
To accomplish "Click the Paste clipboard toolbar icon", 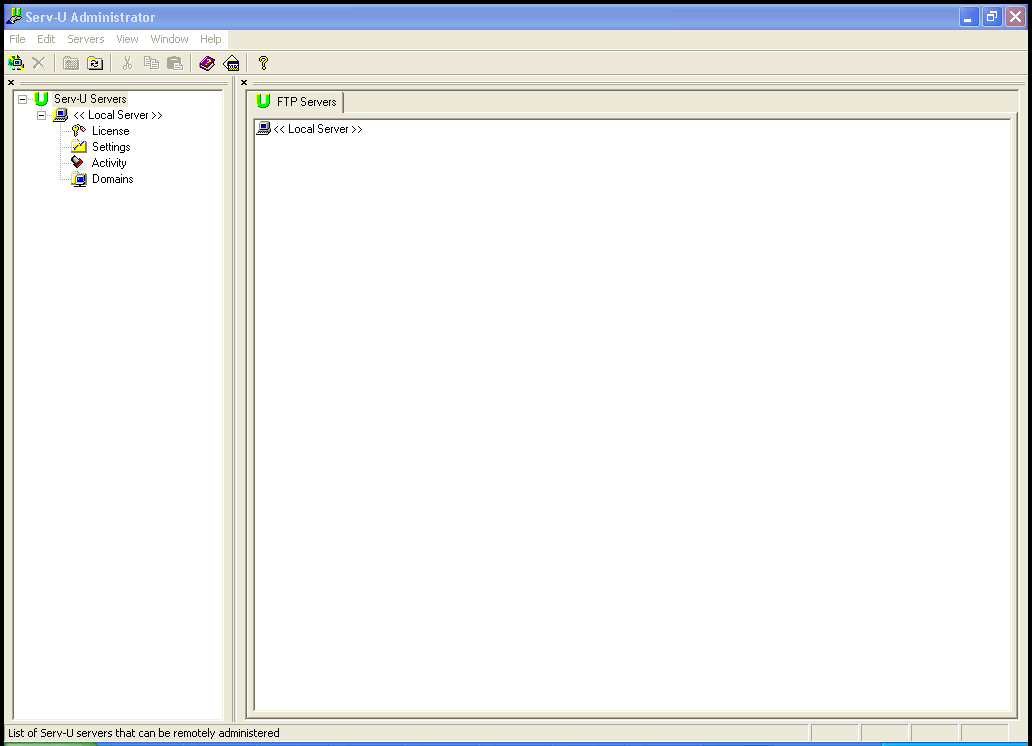I will point(175,63).
